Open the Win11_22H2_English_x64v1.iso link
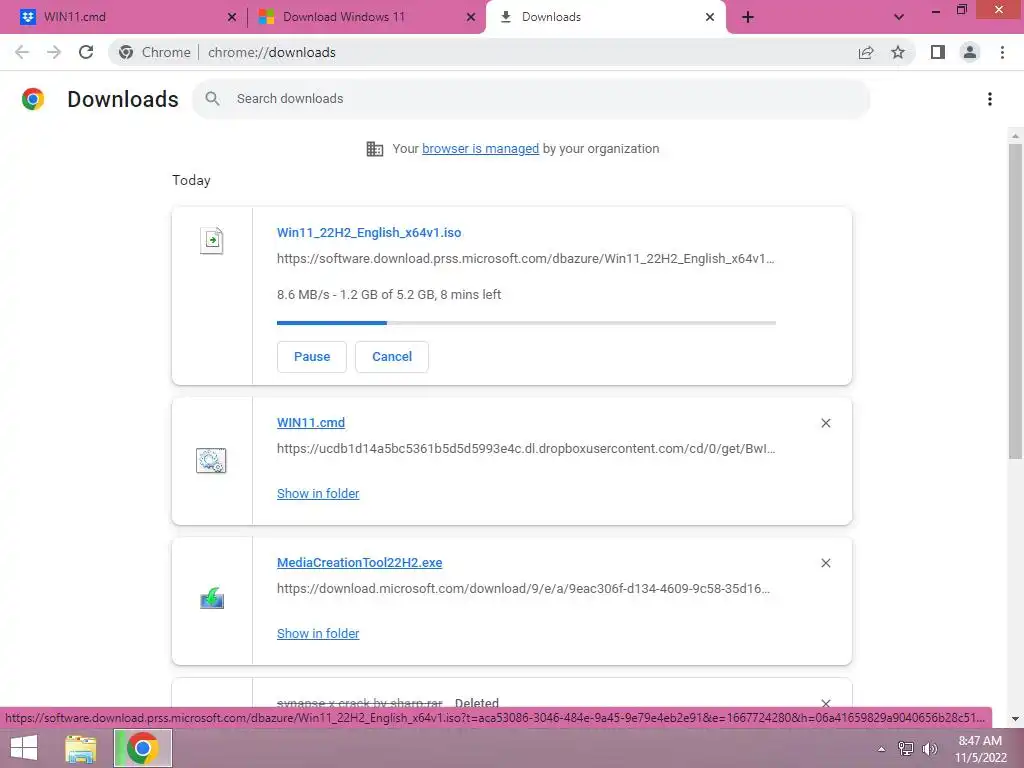The width and height of the screenshot is (1024, 768). point(369,232)
